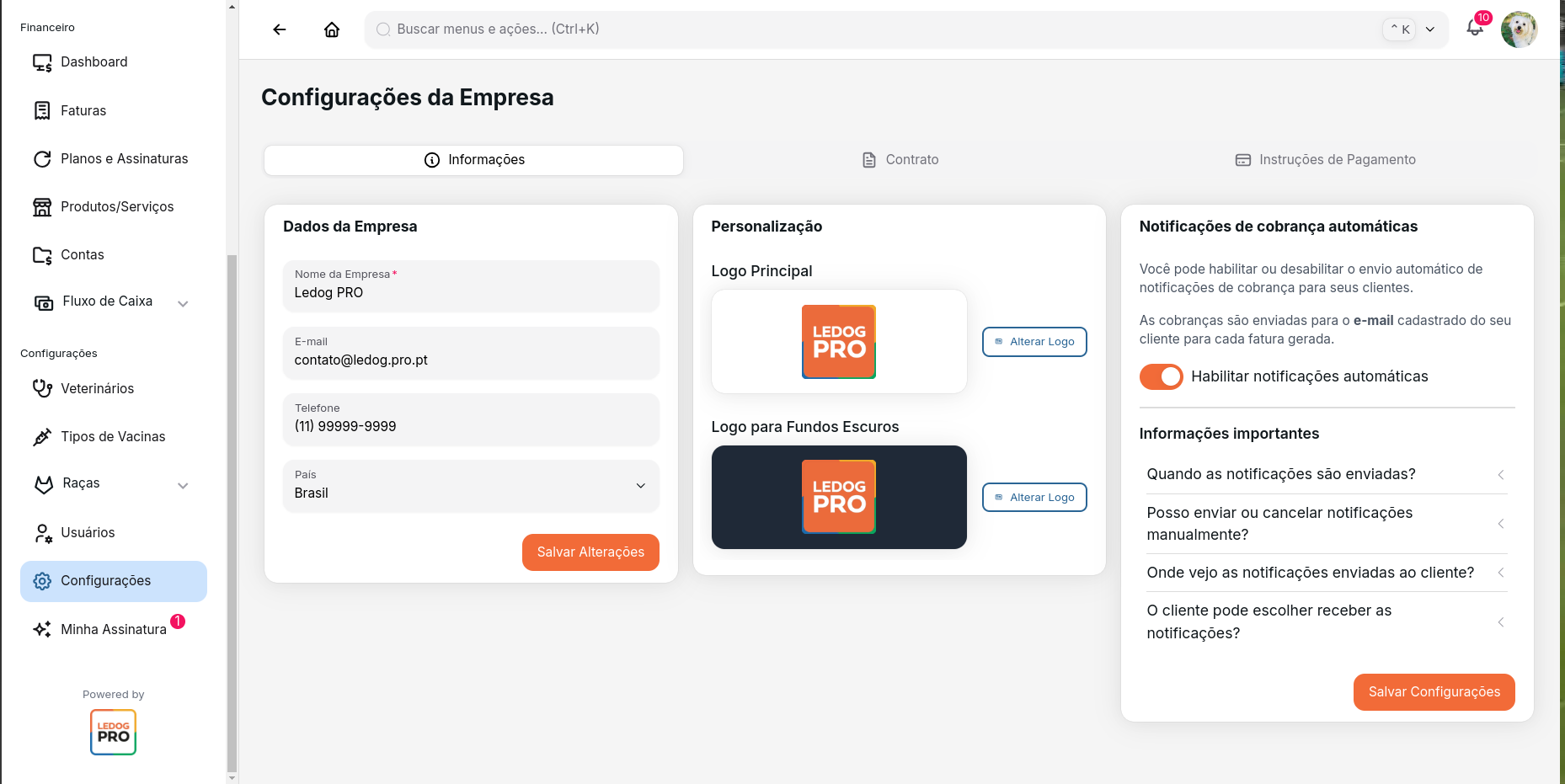Expand the Fluxo de Caixa submenu
This screenshot has height=784, width=1565.
(183, 302)
